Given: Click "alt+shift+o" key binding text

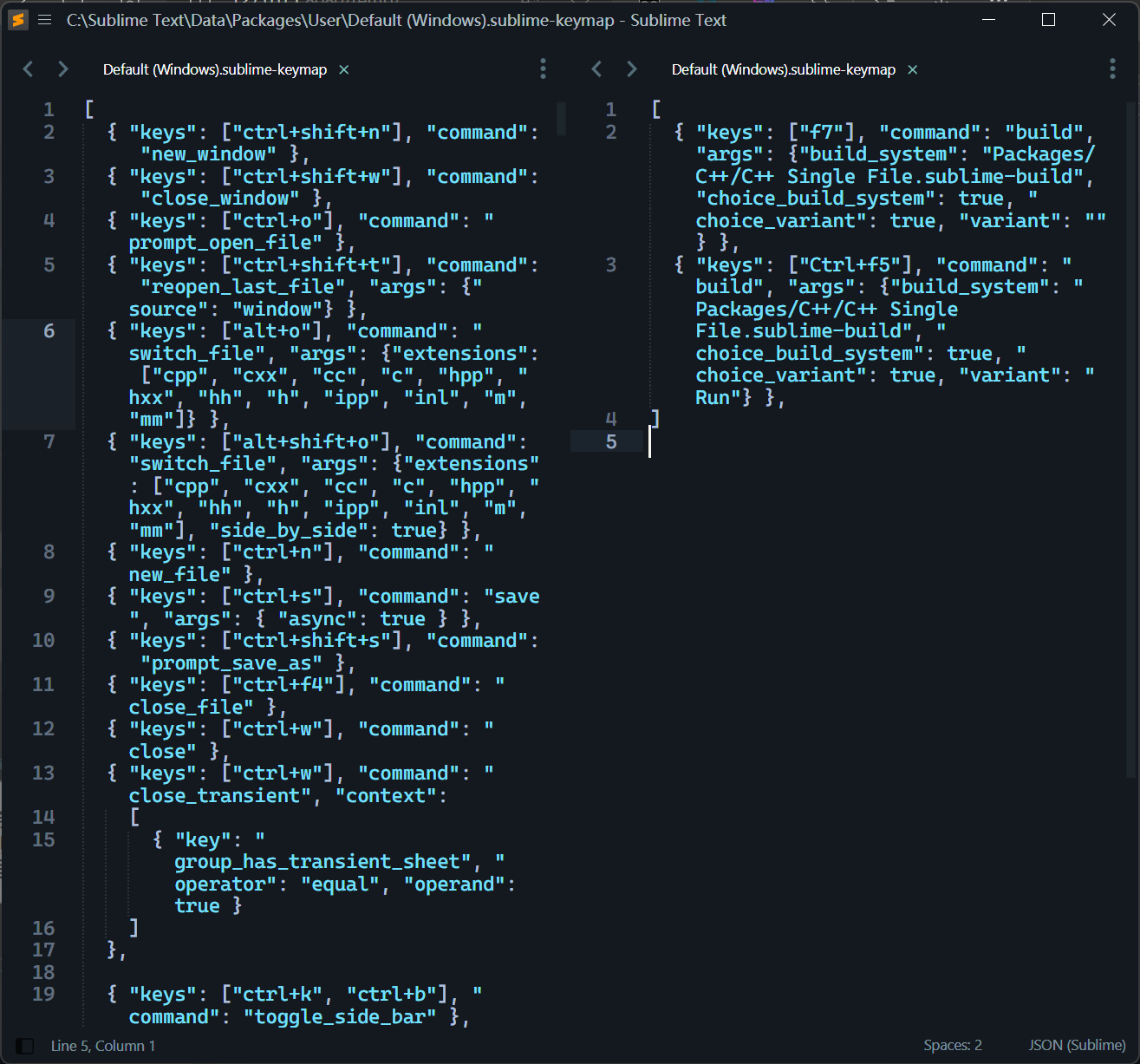Looking at the screenshot, I should pos(306,442).
